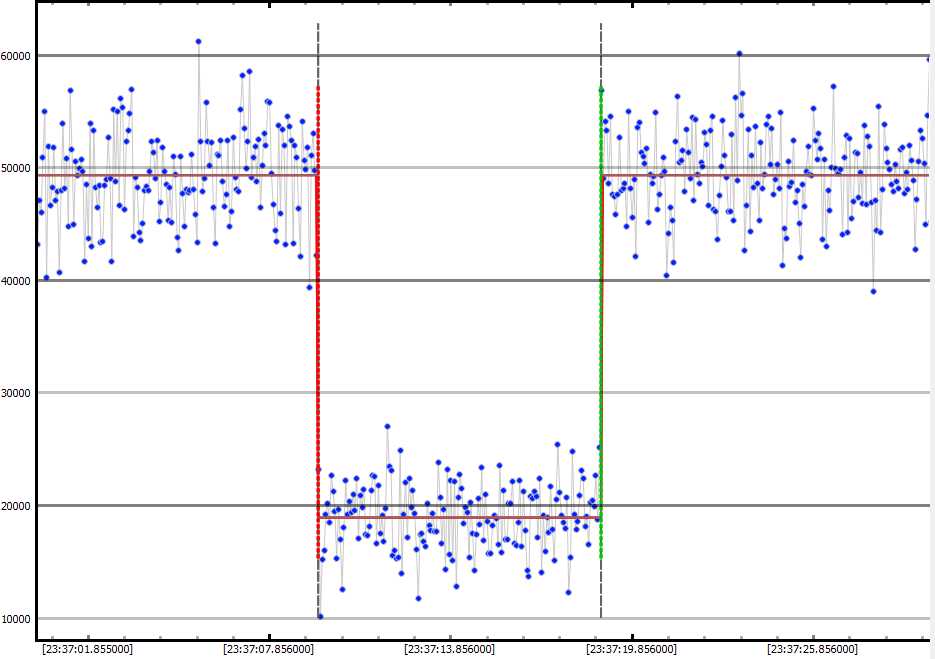Viewport: 935px width, 659px height.
Task: Select the green dotted vertical marker line
Action: [x=601, y=322]
